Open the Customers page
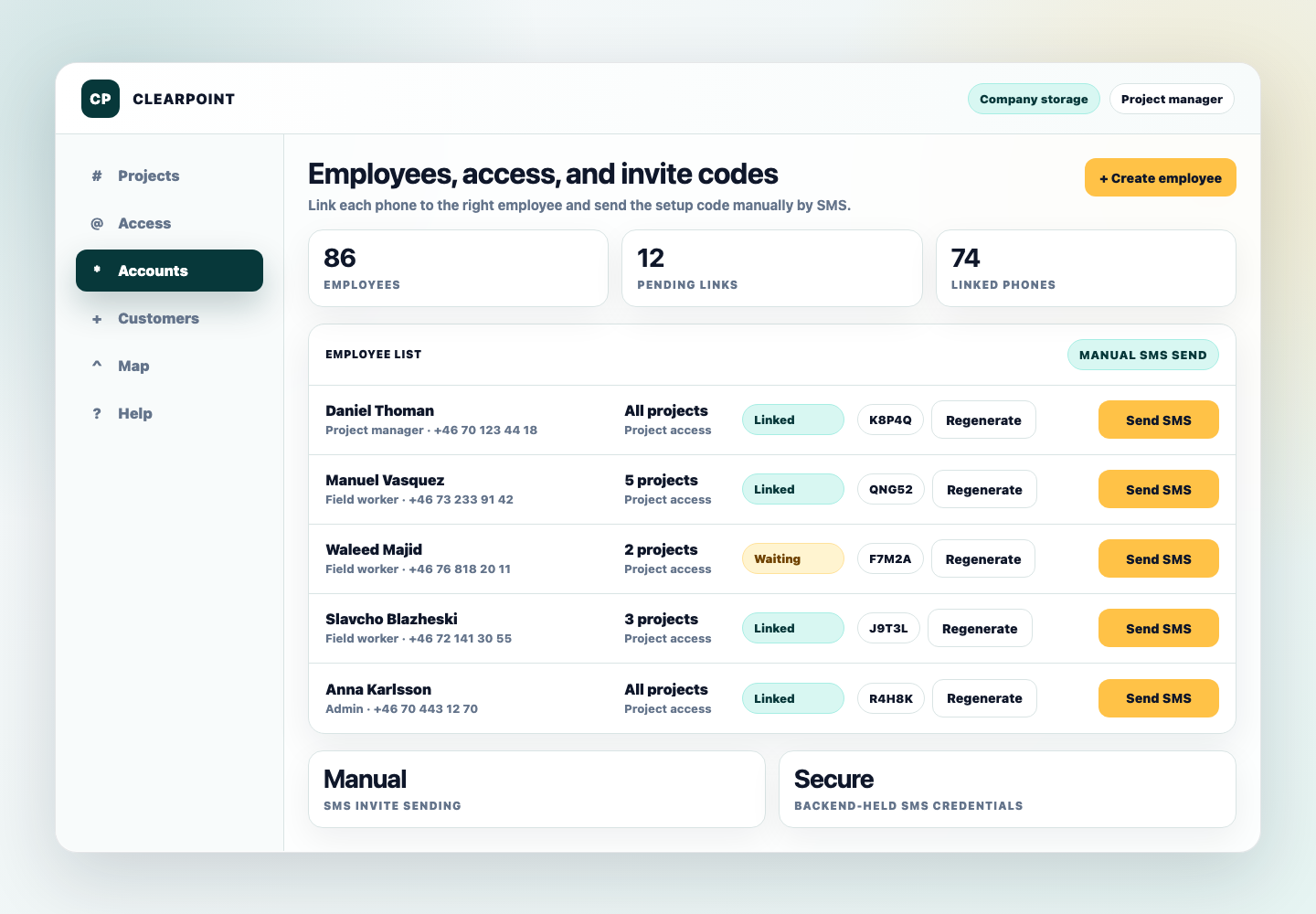 (169, 318)
